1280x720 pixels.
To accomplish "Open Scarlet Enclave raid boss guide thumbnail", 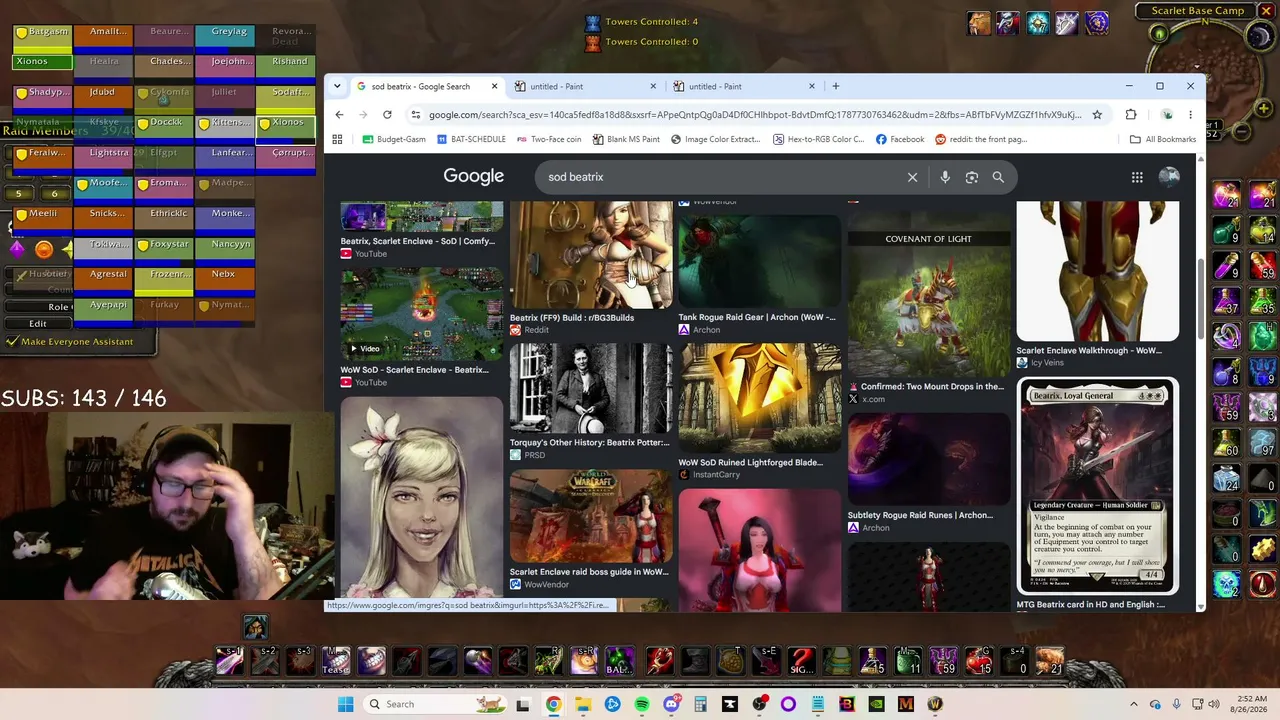I will click(x=591, y=516).
